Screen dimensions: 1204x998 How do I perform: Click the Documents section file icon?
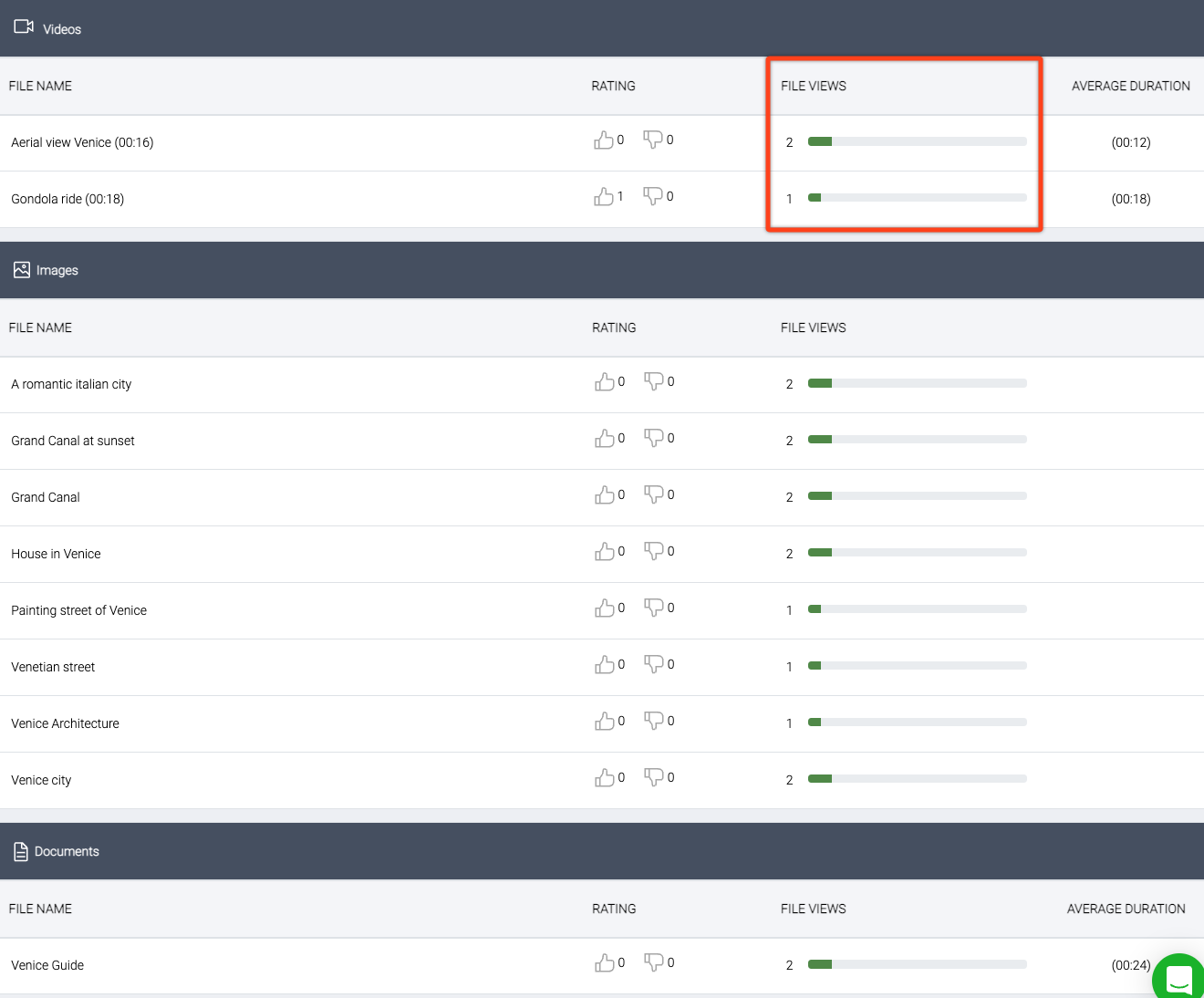pos(21,851)
